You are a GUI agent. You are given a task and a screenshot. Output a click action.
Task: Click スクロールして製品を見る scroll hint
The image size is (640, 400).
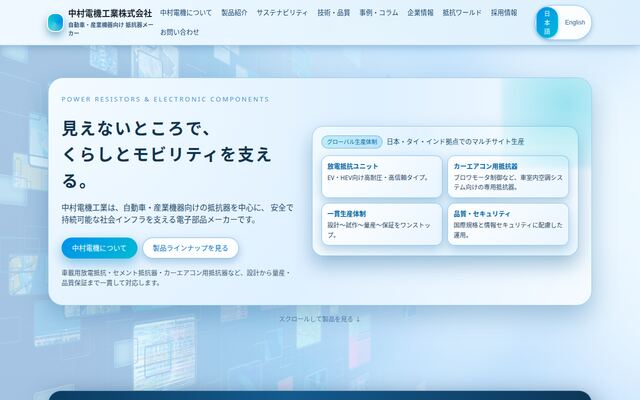pyautogui.click(x=320, y=319)
